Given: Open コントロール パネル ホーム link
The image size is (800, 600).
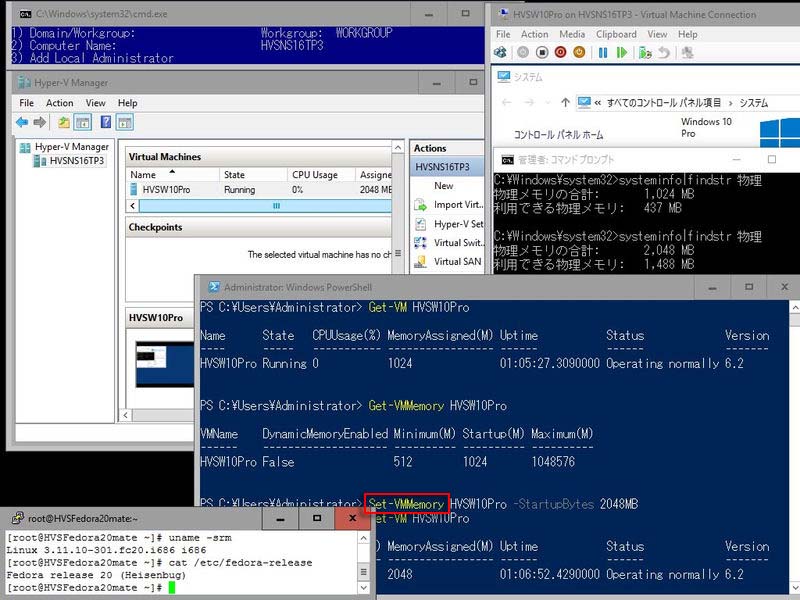Looking at the screenshot, I should (558, 135).
